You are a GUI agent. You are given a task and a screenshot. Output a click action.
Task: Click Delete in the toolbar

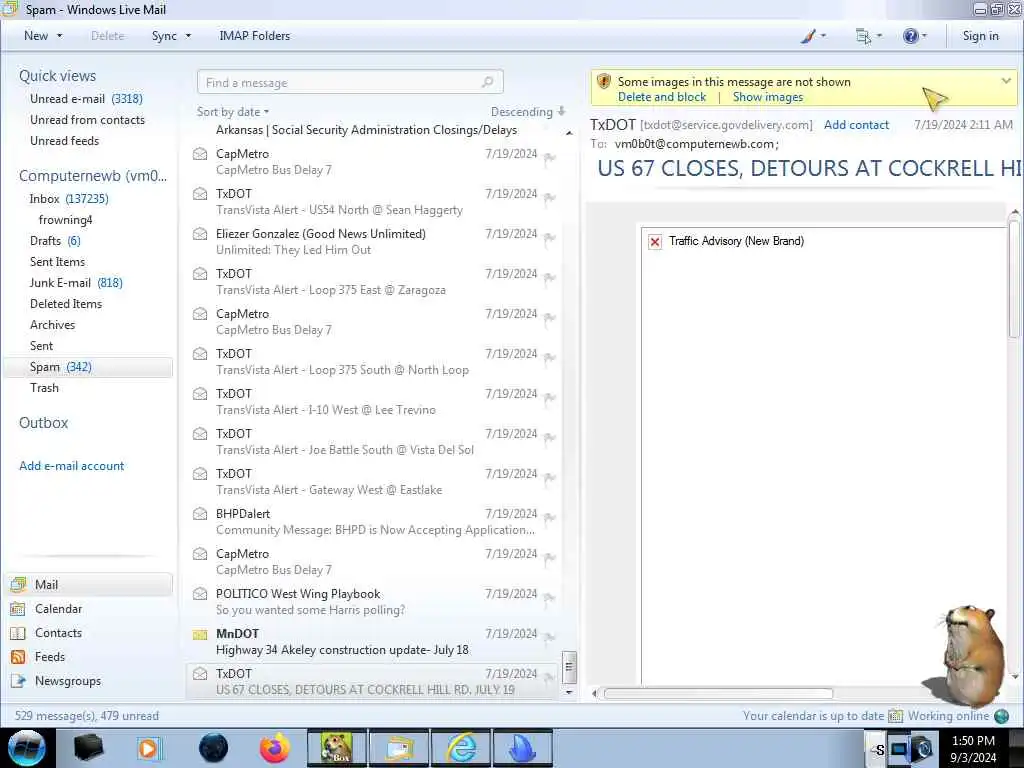(x=108, y=36)
